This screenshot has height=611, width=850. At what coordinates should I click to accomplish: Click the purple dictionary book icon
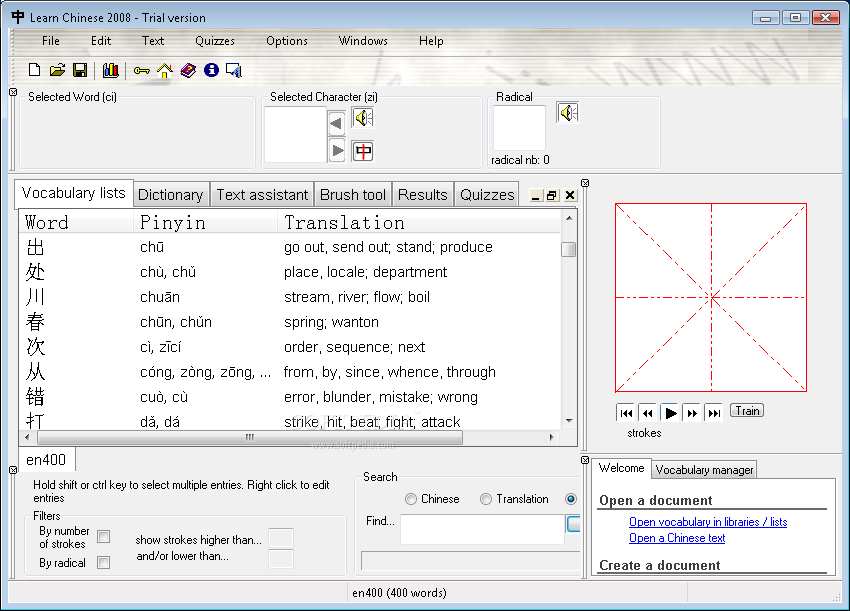pos(188,70)
